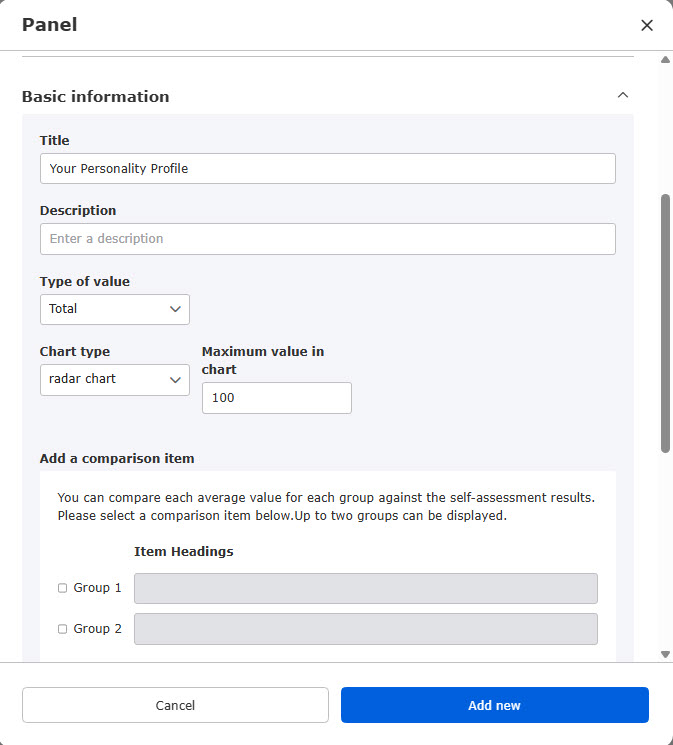Click the Group 2 item heading field
The height and width of the screenshot is (745, 673).
coord(365,629)
